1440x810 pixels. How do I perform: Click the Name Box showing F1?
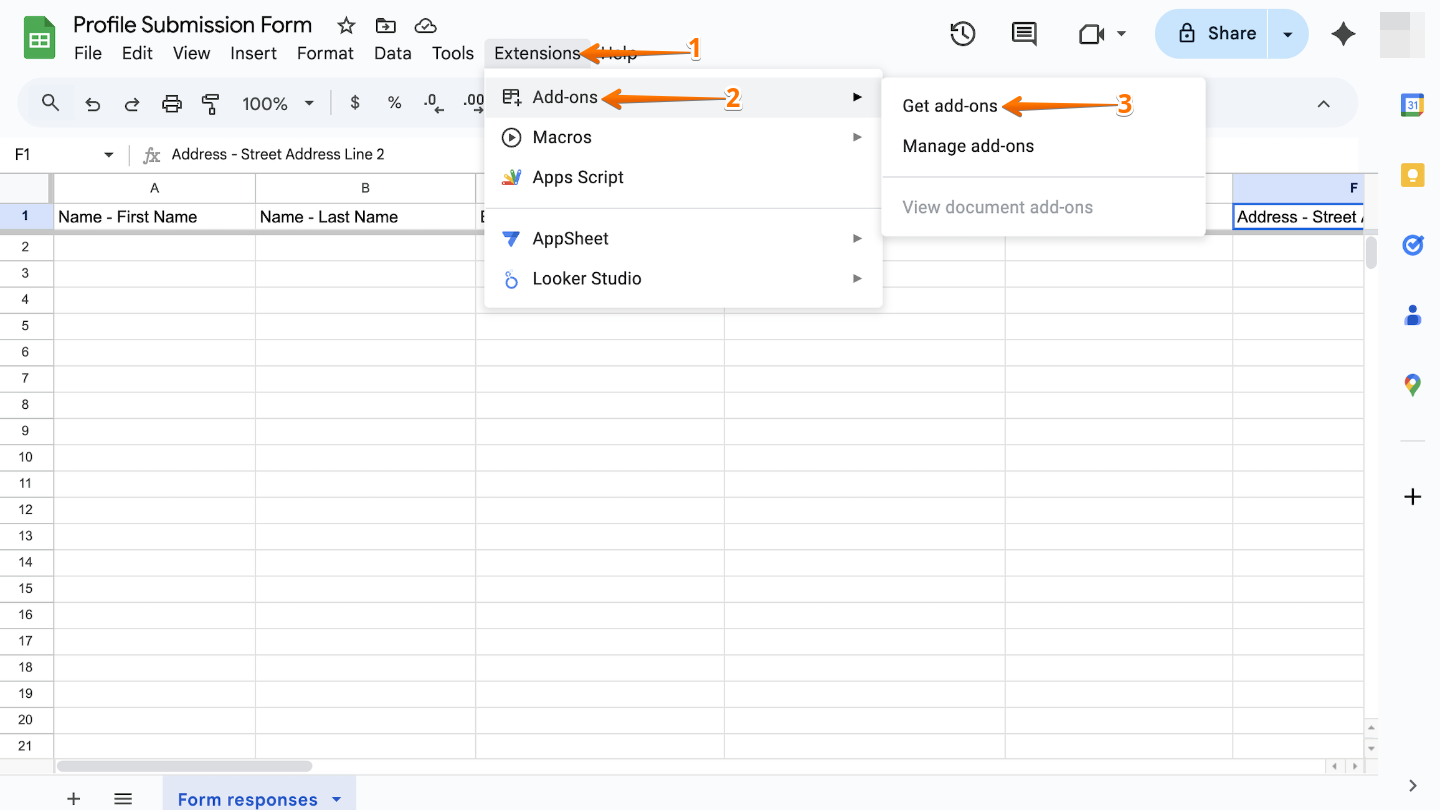click(55, 154)
